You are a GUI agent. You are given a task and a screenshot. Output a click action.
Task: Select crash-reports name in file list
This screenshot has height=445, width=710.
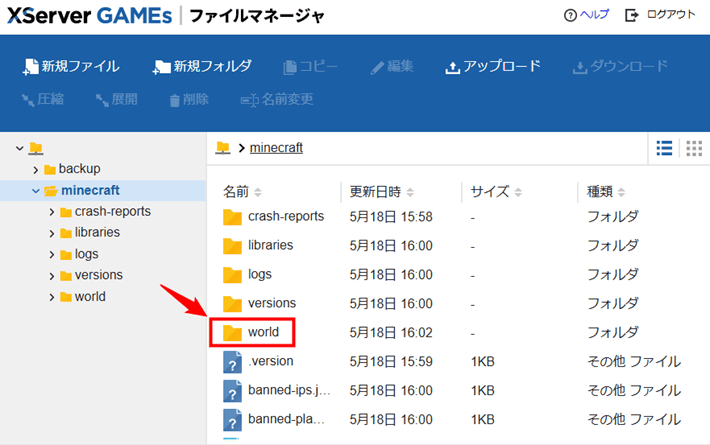pyautogui.click(x=286, y=216)
